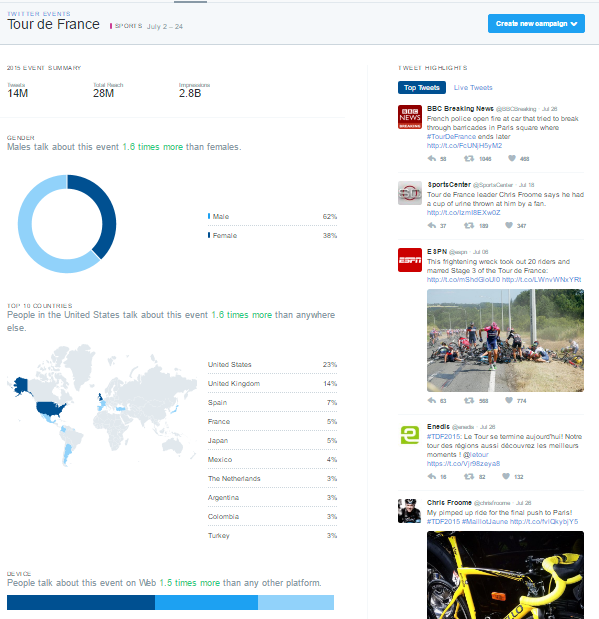Viewport: 599px width, 619px height.
Task: Open the @letour mention link
Action: tap(475, 455)
